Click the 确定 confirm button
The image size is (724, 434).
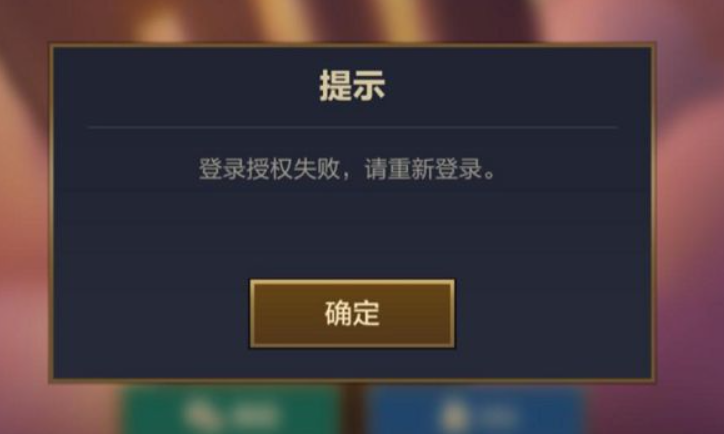(x=352, y=313)
